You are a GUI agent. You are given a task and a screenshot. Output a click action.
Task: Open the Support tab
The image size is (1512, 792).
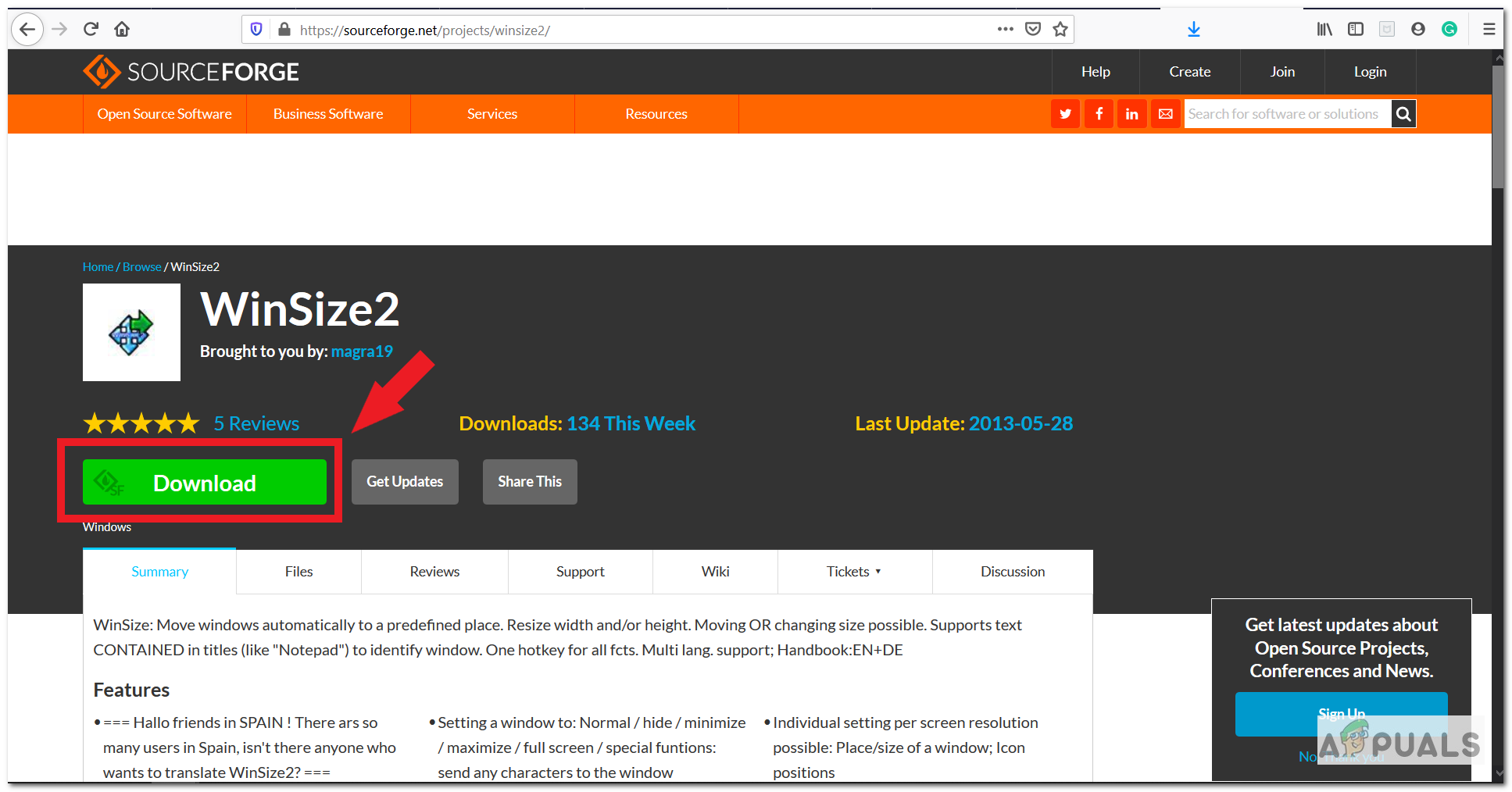tap(580, 572)
